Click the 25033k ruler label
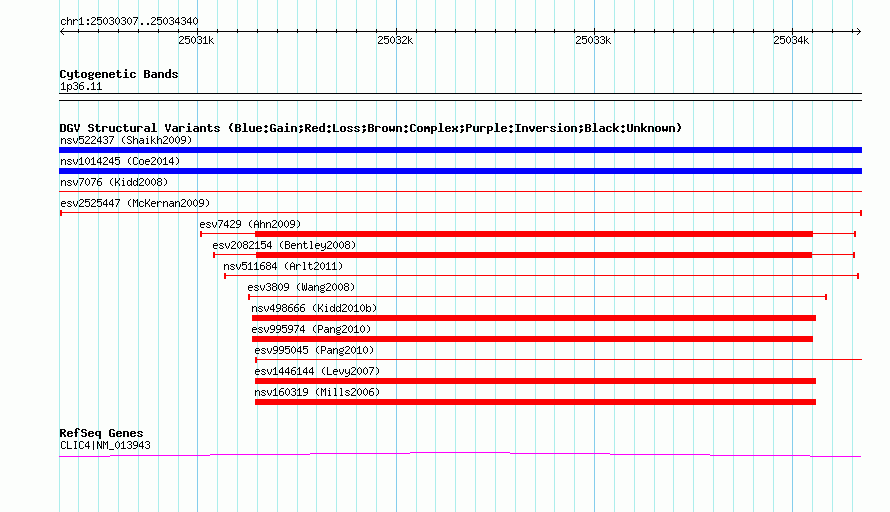The image size is (890, 512). coord(593,40)
